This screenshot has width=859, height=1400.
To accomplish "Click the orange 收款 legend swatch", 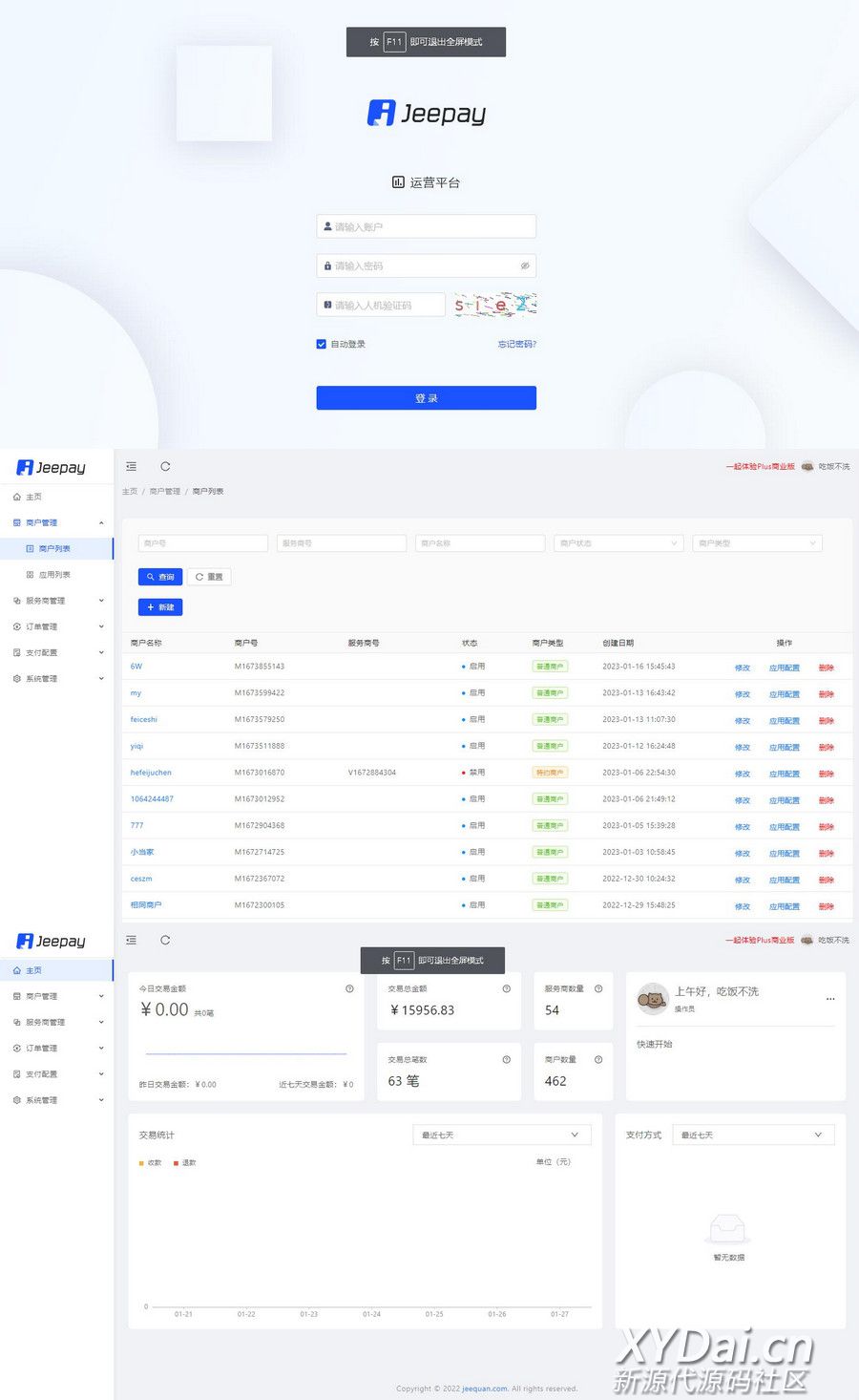I will click(x=142, y=1162).
